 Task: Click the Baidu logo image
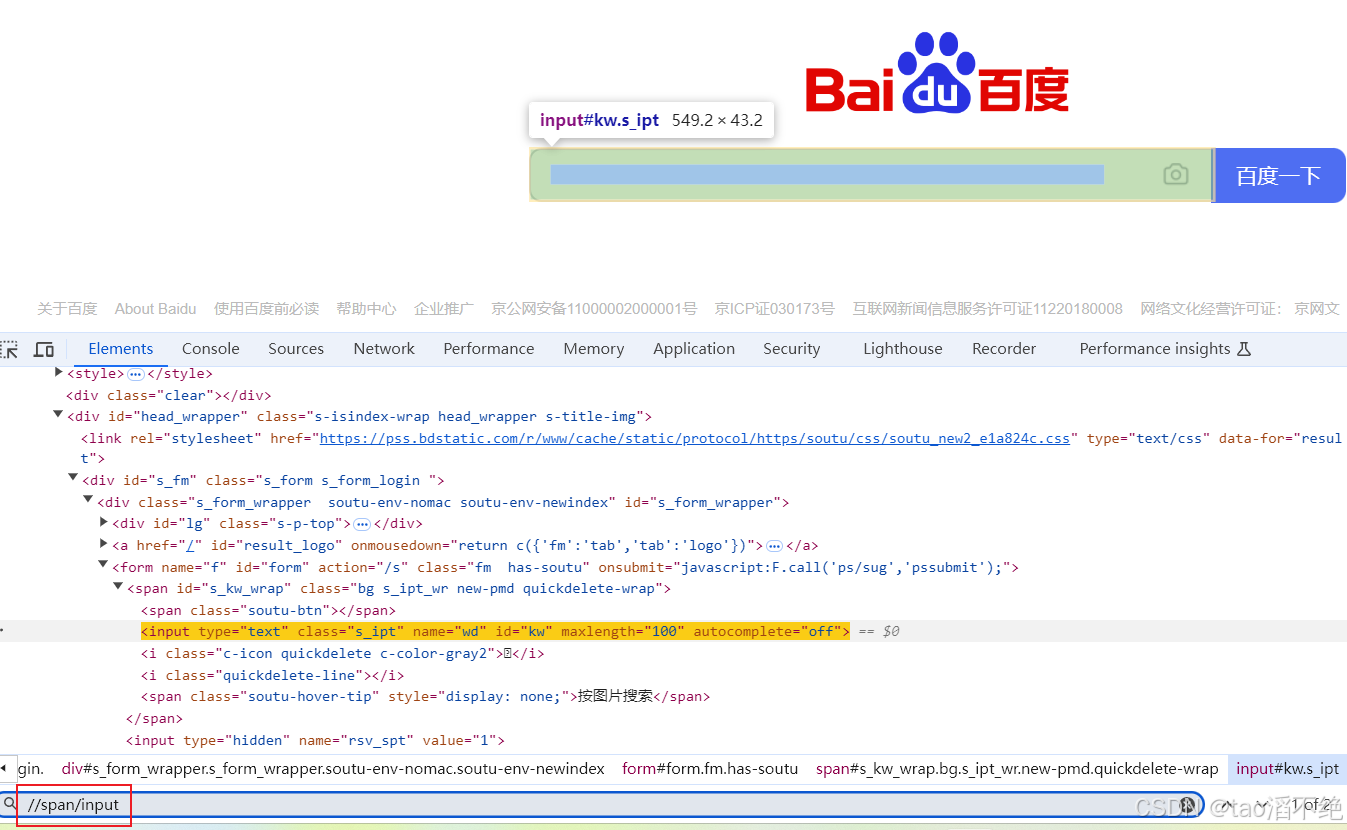[937, 72]
